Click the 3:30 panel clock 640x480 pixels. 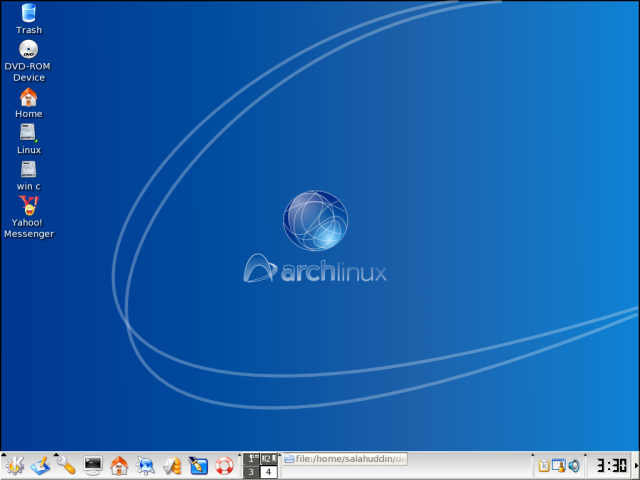point(611,466)
